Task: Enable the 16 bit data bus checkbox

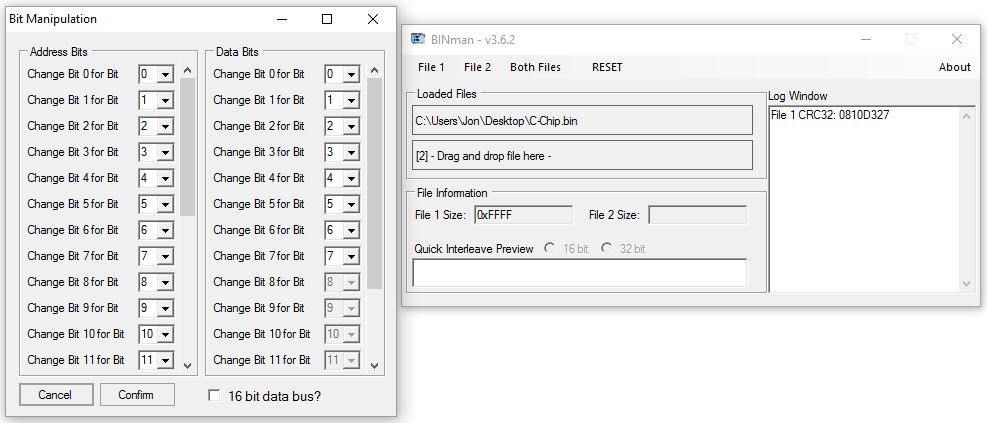Action: [x=214, y=395]
